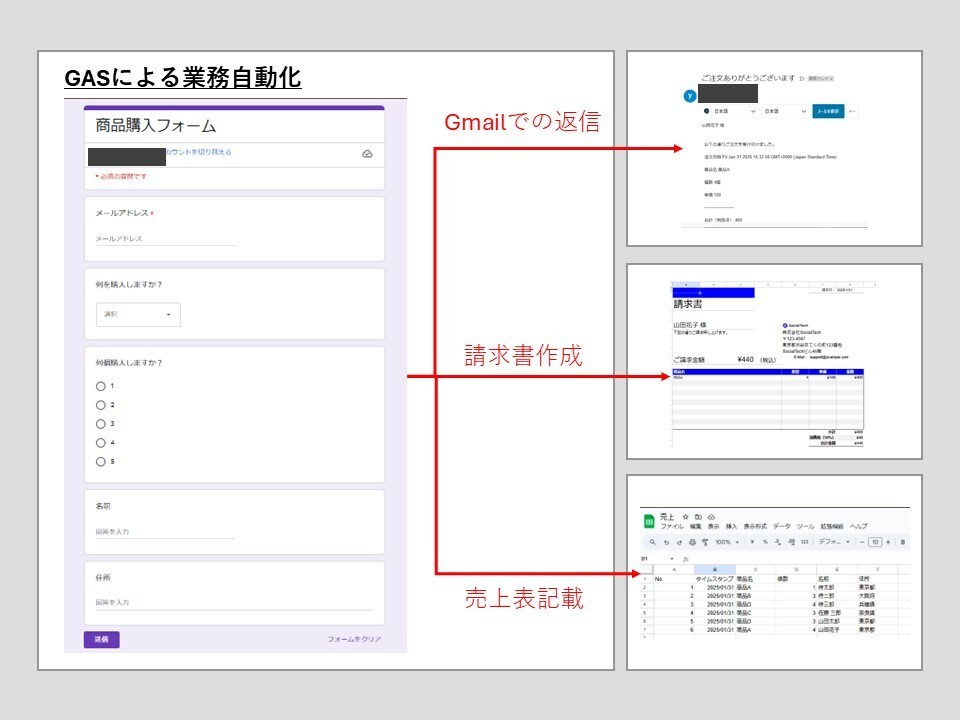960x720 pixels.
Task: Click the タイムスタンプ header cell
Action: click(x=714, y=579)
